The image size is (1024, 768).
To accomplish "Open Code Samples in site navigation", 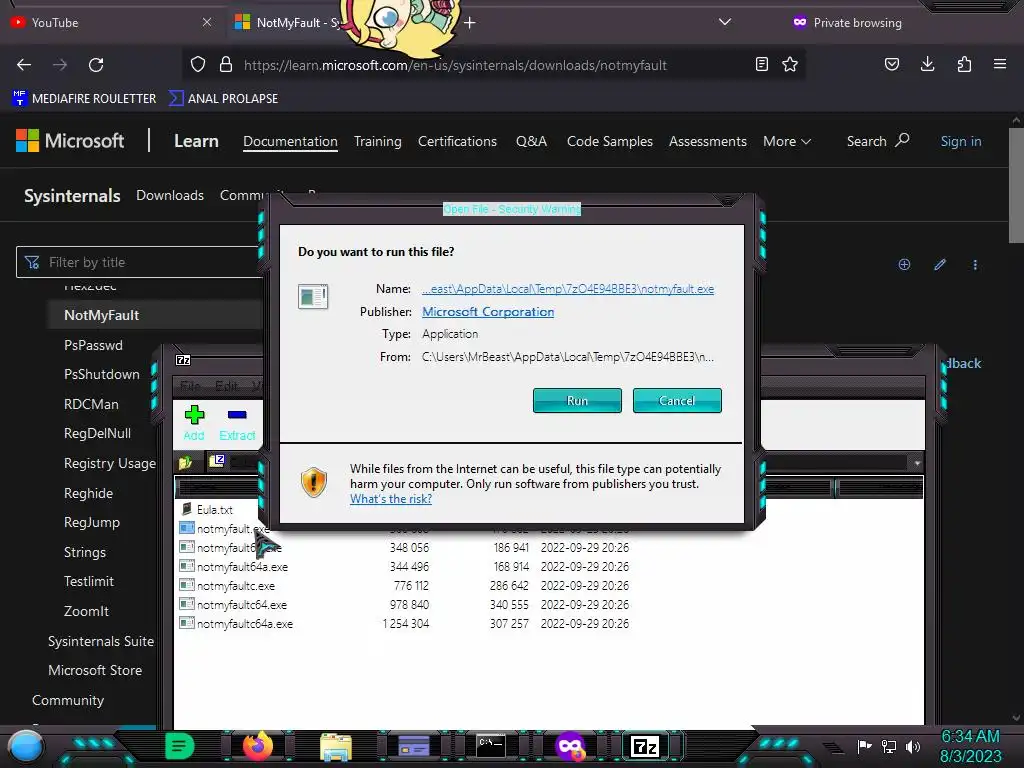I will tap(609, 142).
